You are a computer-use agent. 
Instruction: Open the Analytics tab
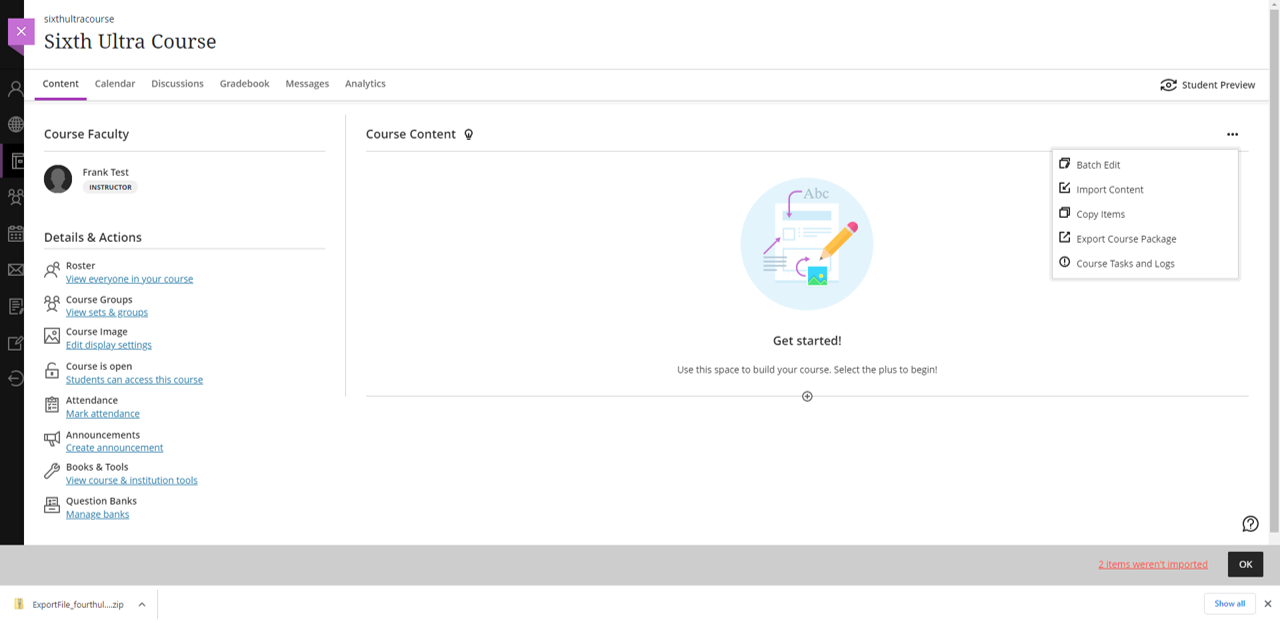click(x=365, y=84)
